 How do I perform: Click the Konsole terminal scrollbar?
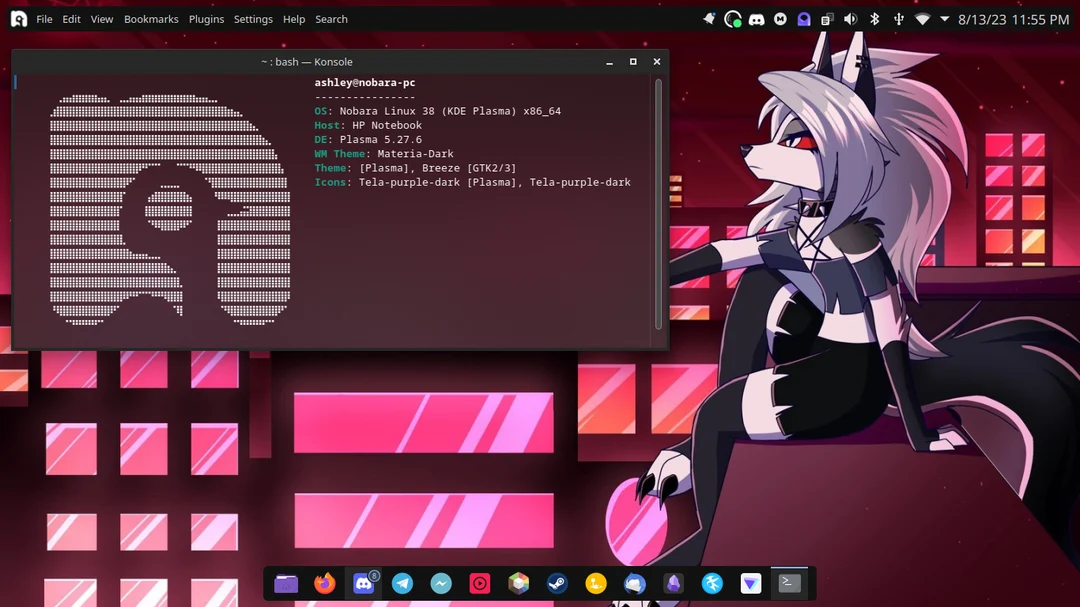(659, 200)
